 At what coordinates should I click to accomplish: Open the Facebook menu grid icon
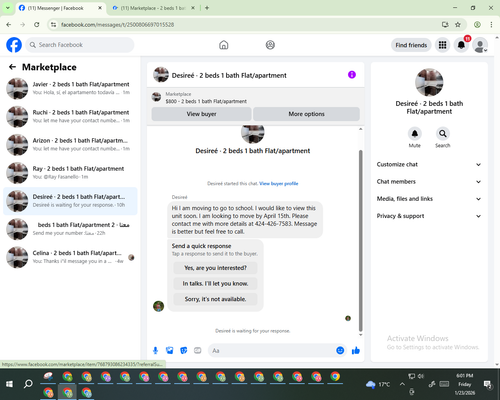coord(442,45)
